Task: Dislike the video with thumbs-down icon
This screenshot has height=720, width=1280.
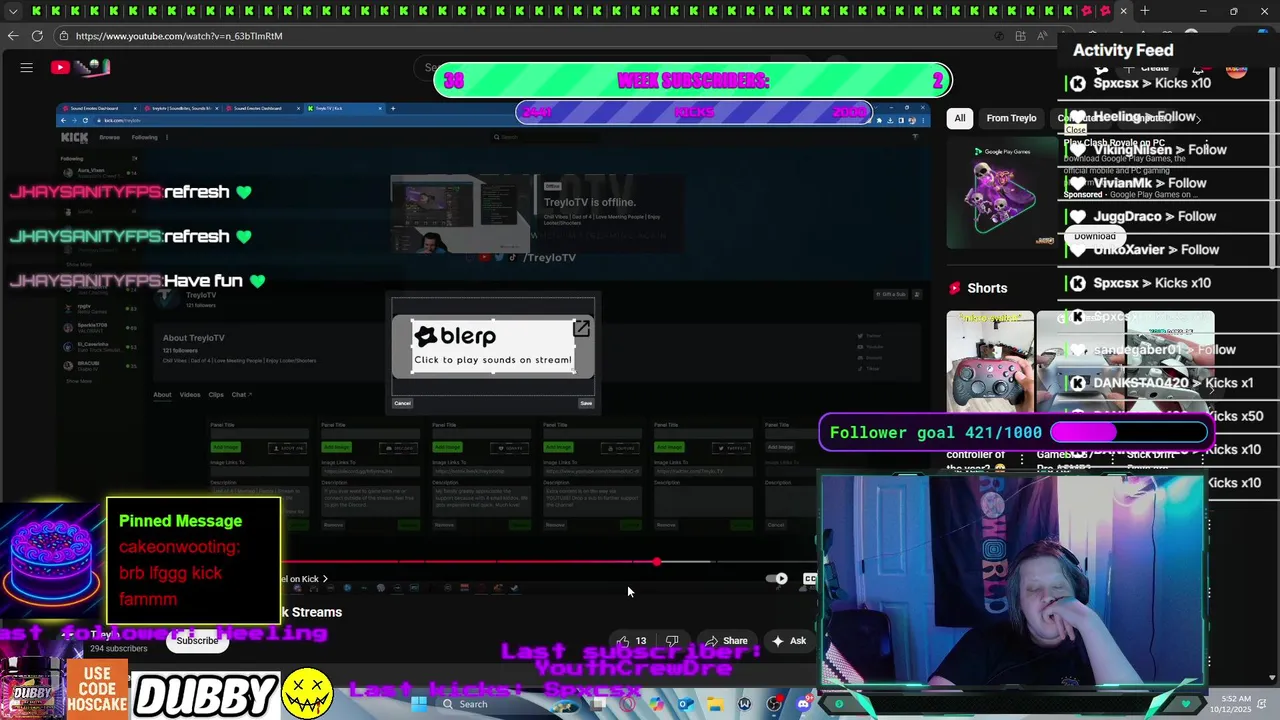Action: point(672,641)
